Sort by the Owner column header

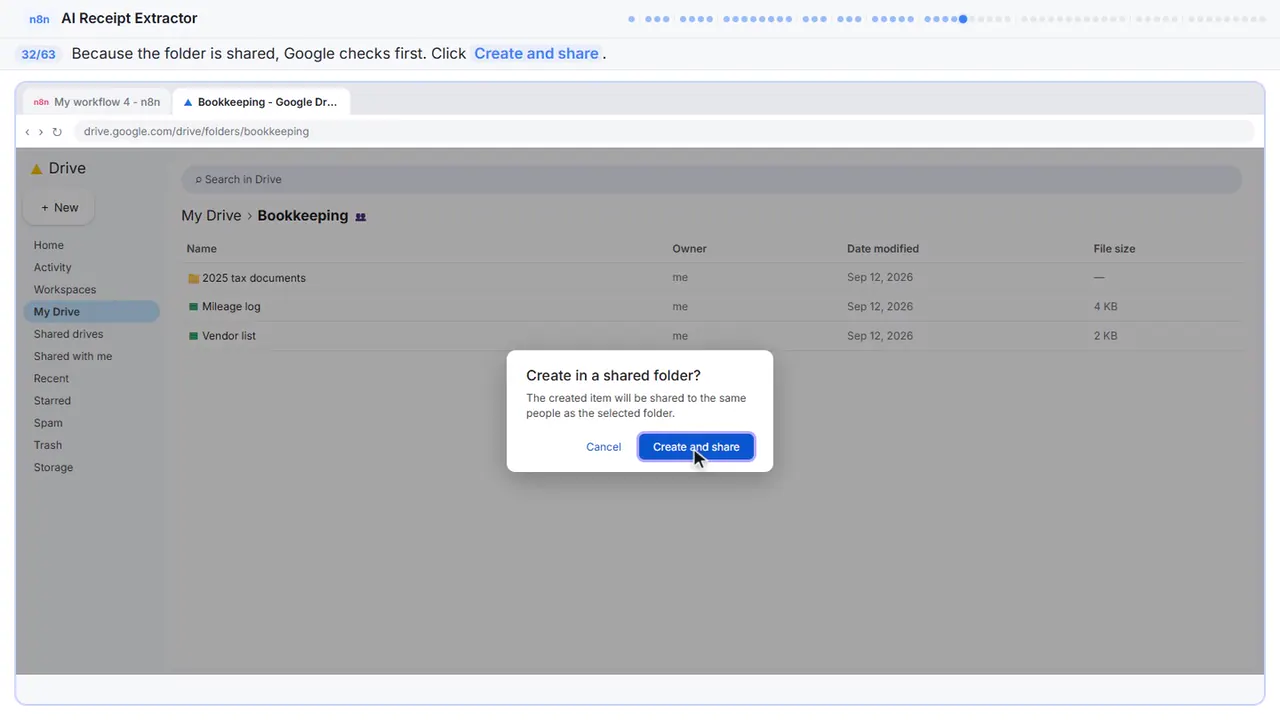tap(689, 249)
